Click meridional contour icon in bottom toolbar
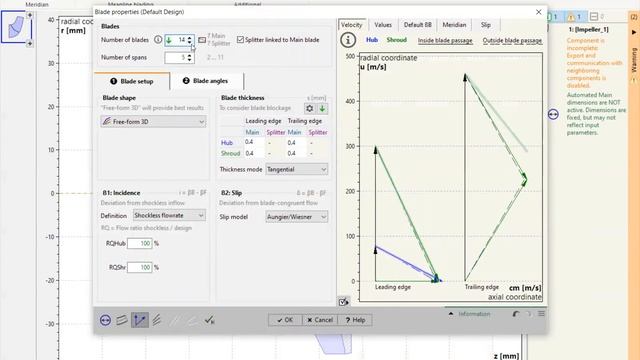640x360 pixels. coord(122,320)
